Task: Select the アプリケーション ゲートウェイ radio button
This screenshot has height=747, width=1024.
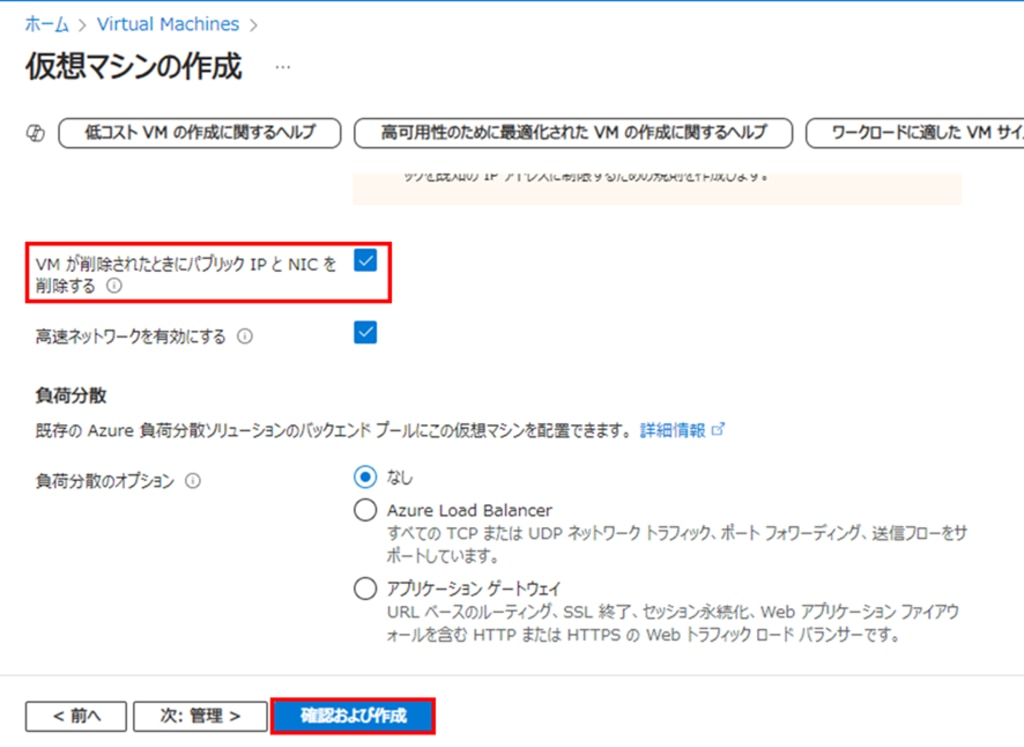Action: click(x=365, y=588)
